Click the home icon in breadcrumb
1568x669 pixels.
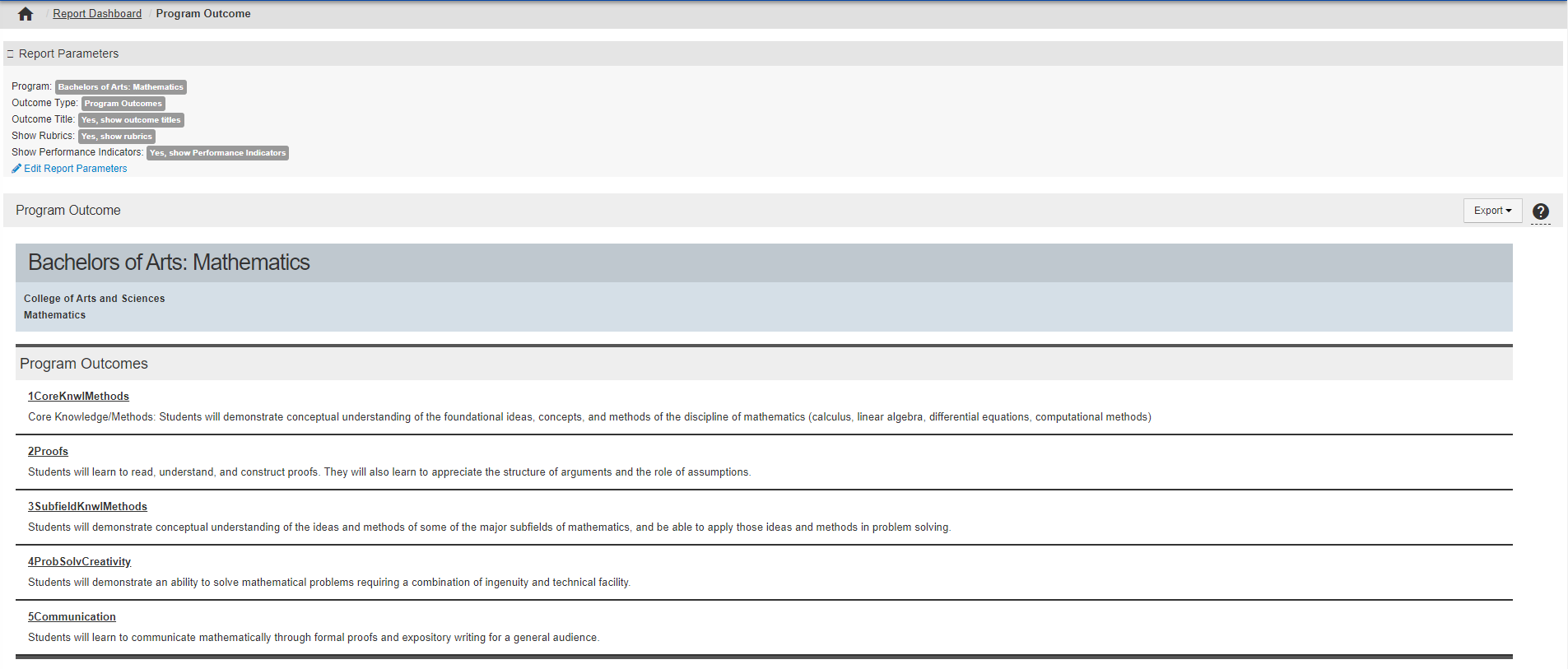pos(26,14)
